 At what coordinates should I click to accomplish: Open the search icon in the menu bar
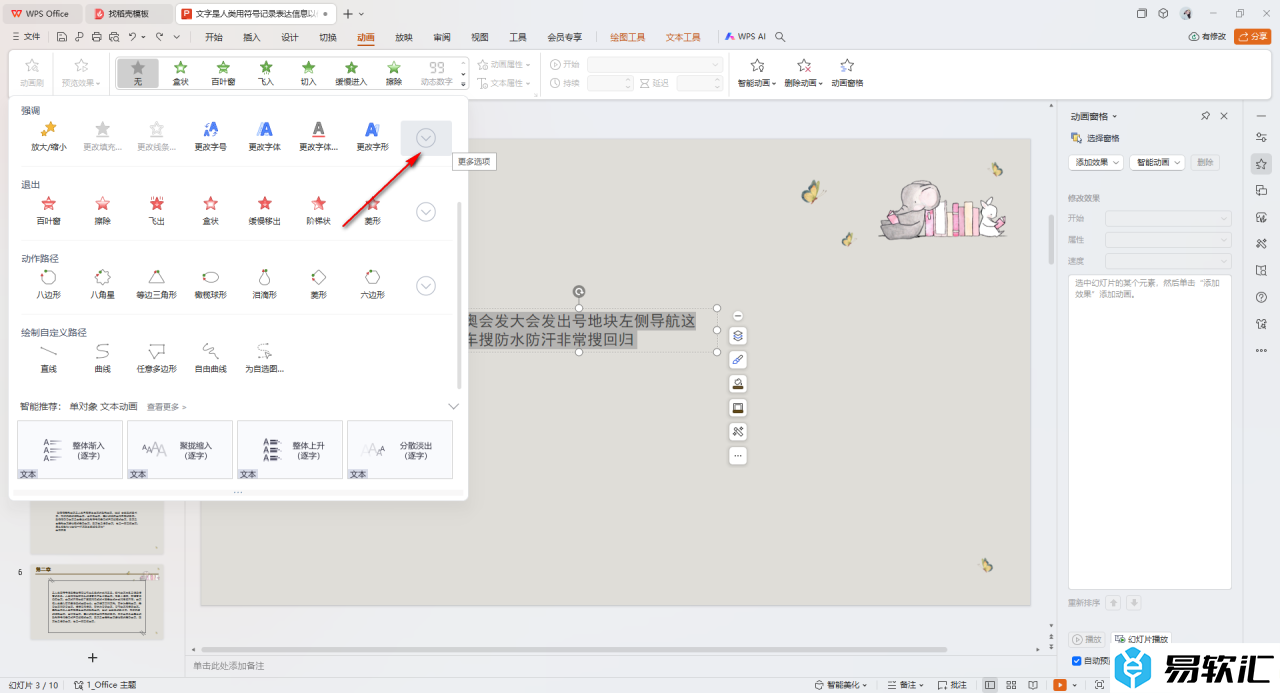point(780,37)
